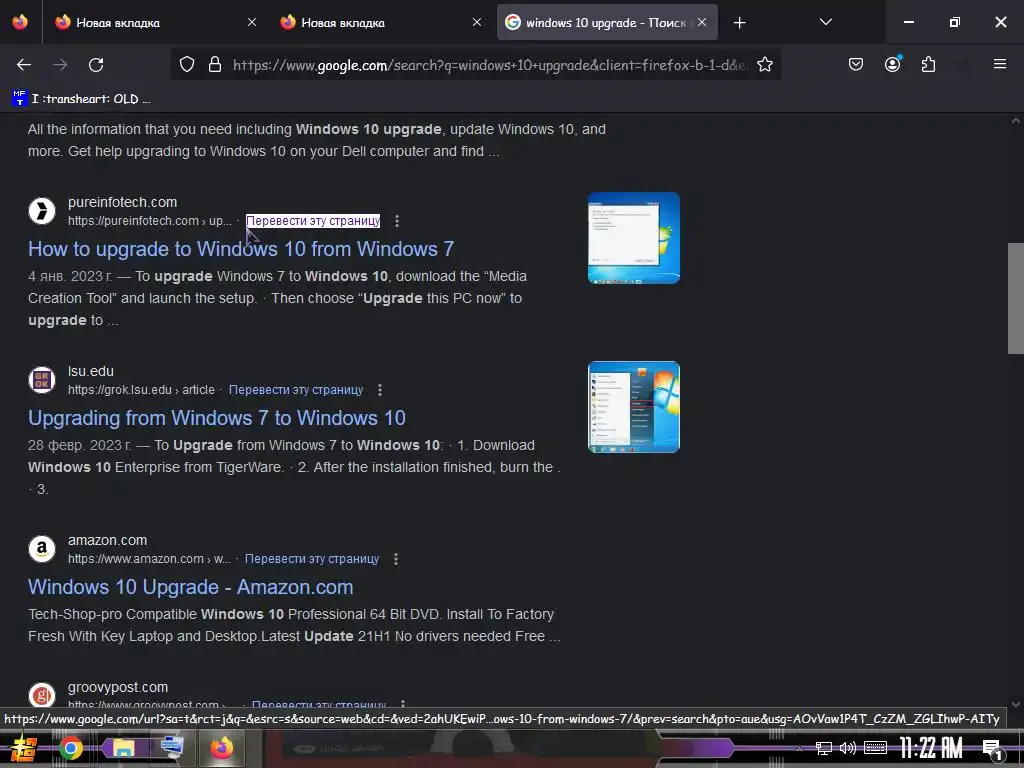The image size is (1024, 768).
Task: Click the lsu.edu GROK favicon
Action: click(x=42, y=379)
